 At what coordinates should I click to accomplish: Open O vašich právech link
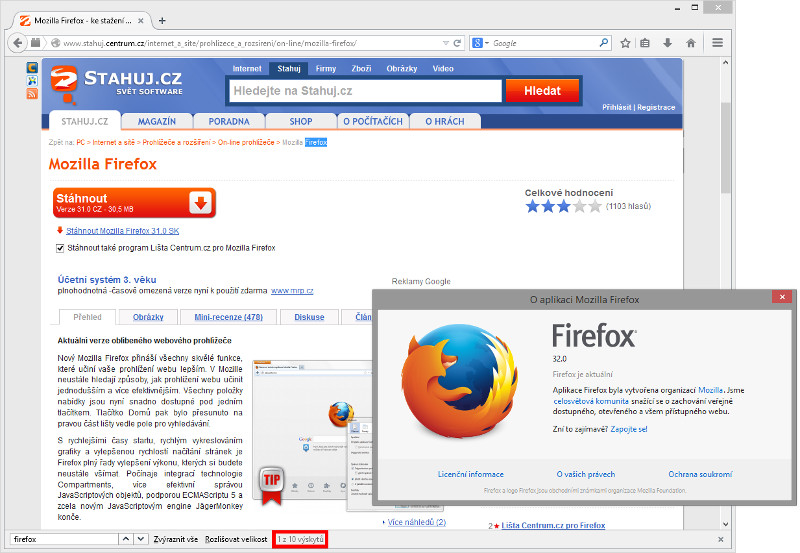[x=586, y=474]
